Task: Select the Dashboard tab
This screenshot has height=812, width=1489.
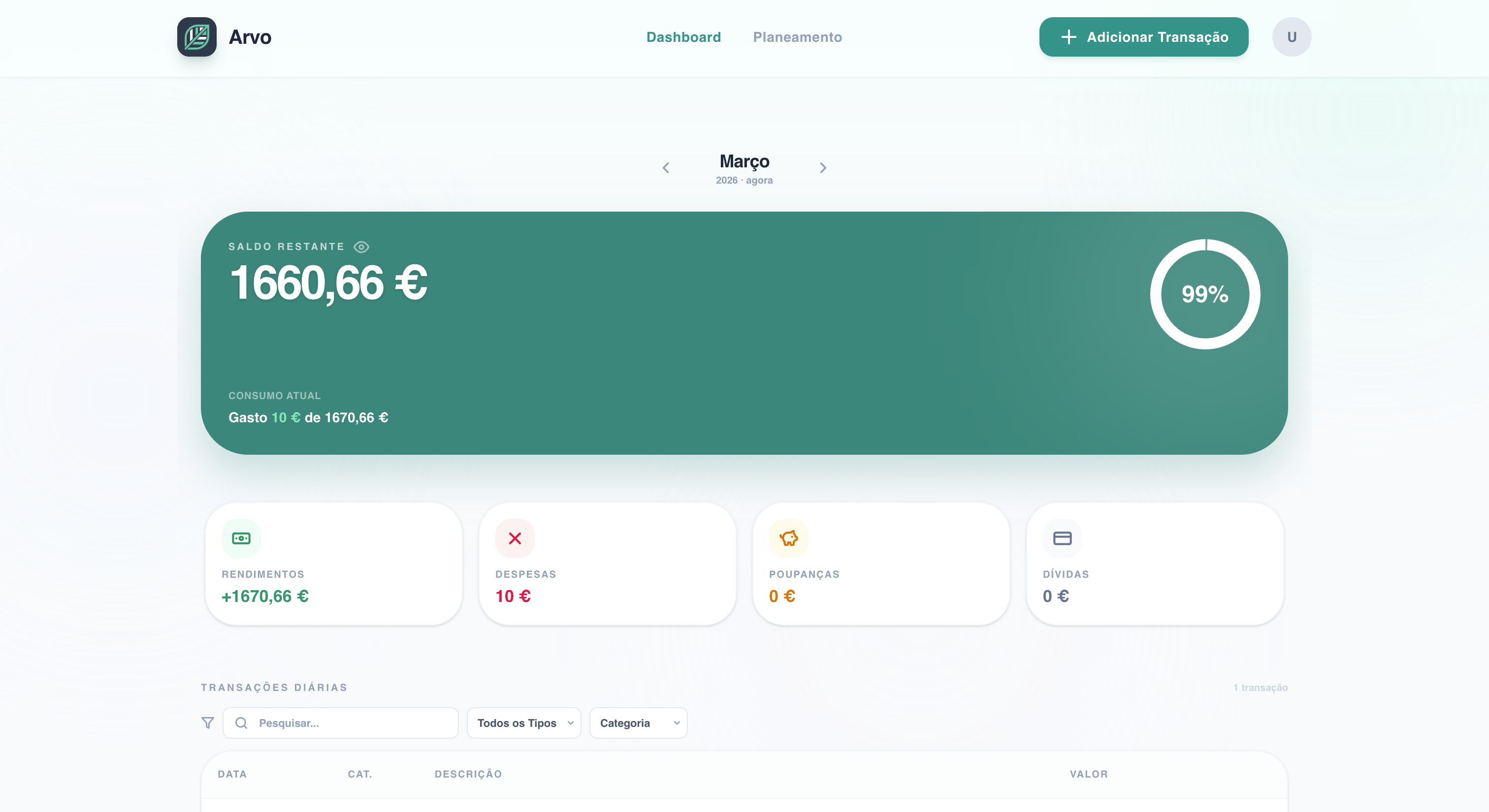Action: pyautogui.click(x=683, y=37)
